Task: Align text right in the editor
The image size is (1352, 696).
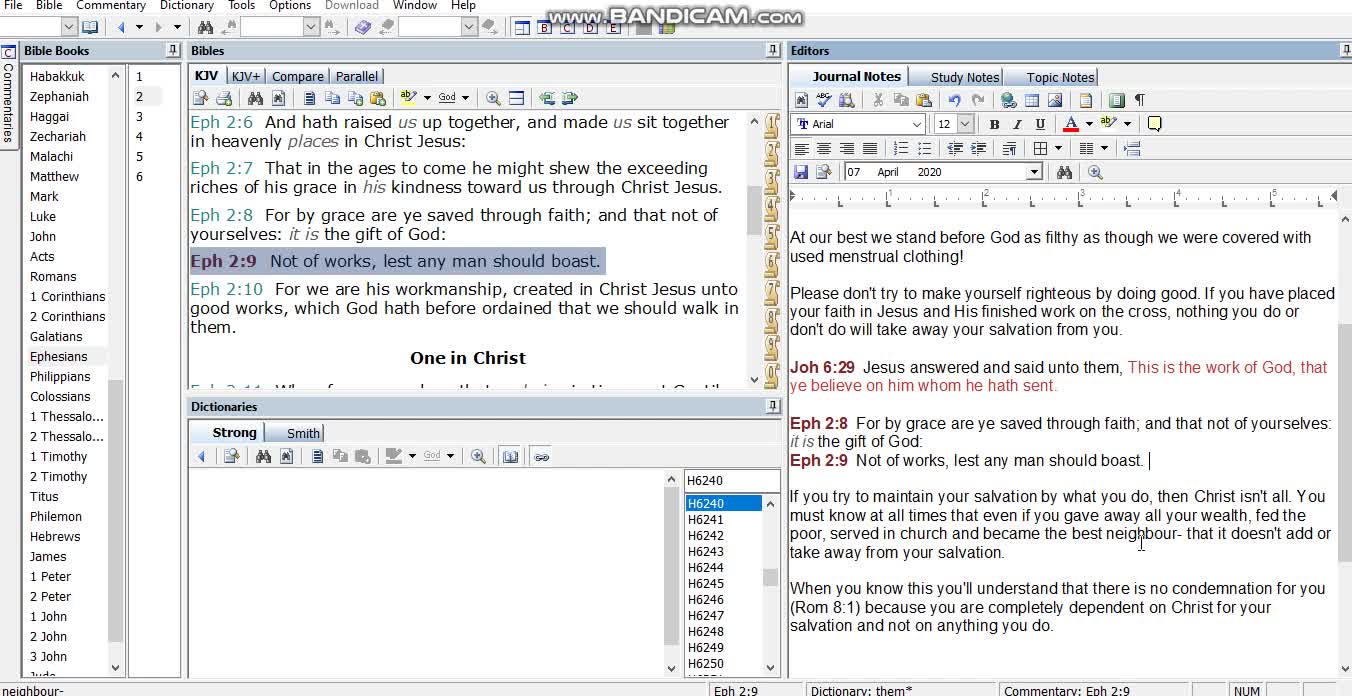Action: pos(847,148)
